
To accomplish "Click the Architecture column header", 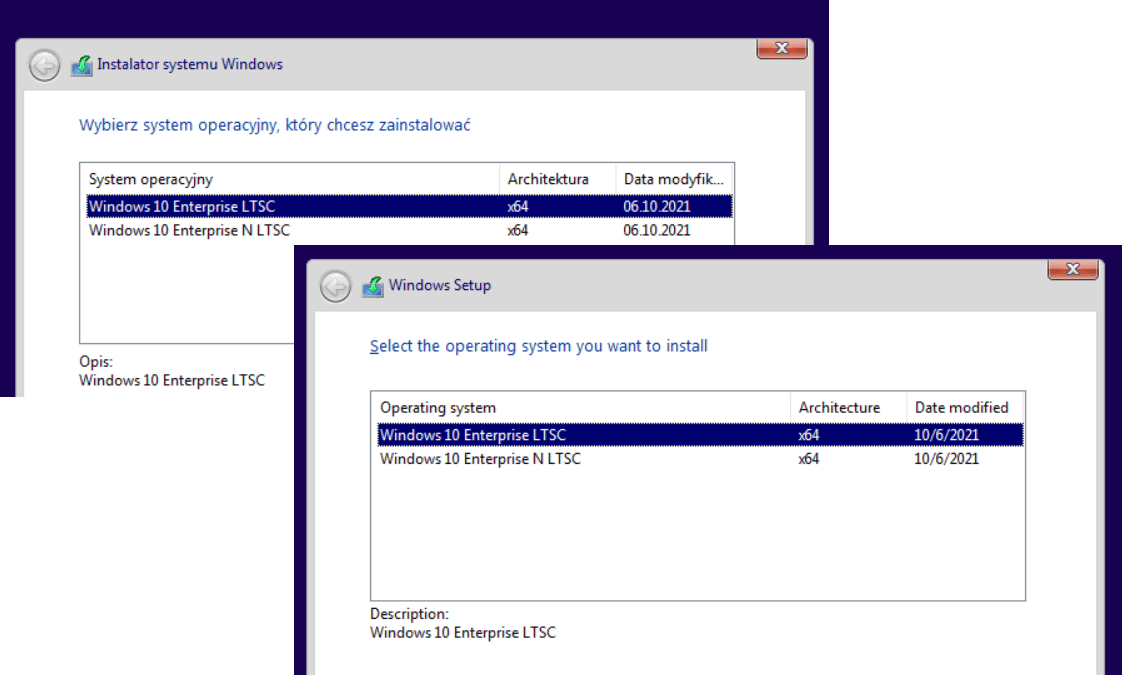I will (x=849, y=407).
